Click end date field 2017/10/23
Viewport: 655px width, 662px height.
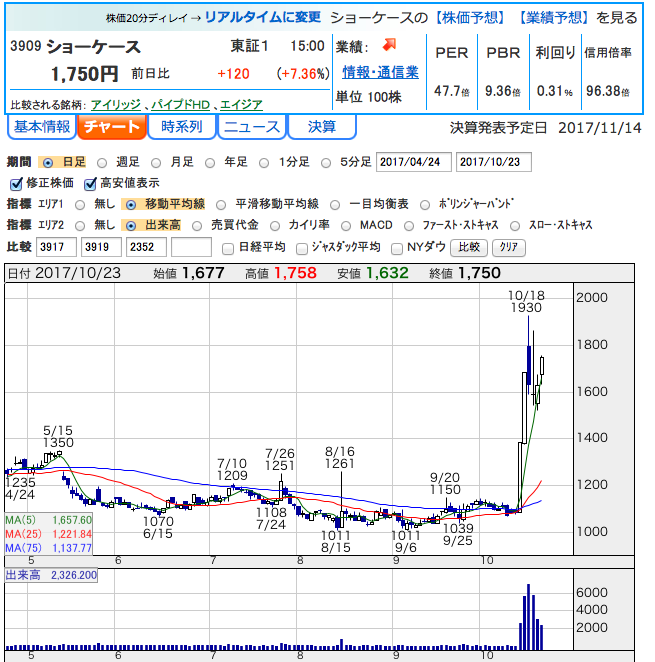494,162
